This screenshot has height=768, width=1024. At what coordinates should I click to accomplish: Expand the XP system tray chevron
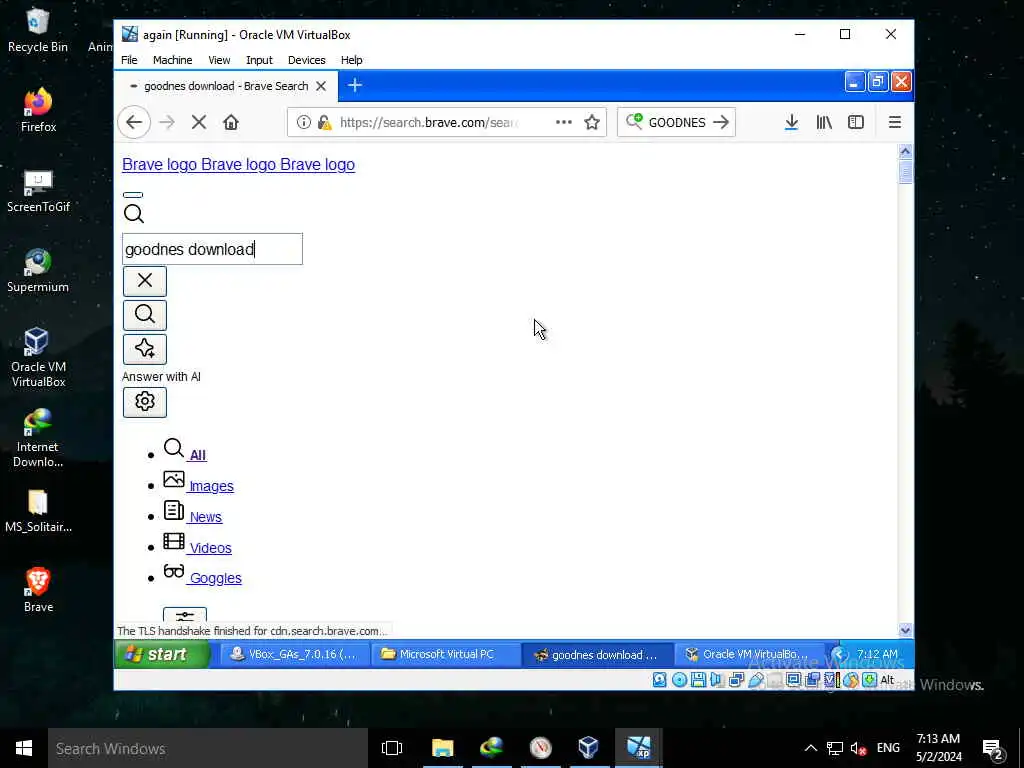tap(840, 654)
